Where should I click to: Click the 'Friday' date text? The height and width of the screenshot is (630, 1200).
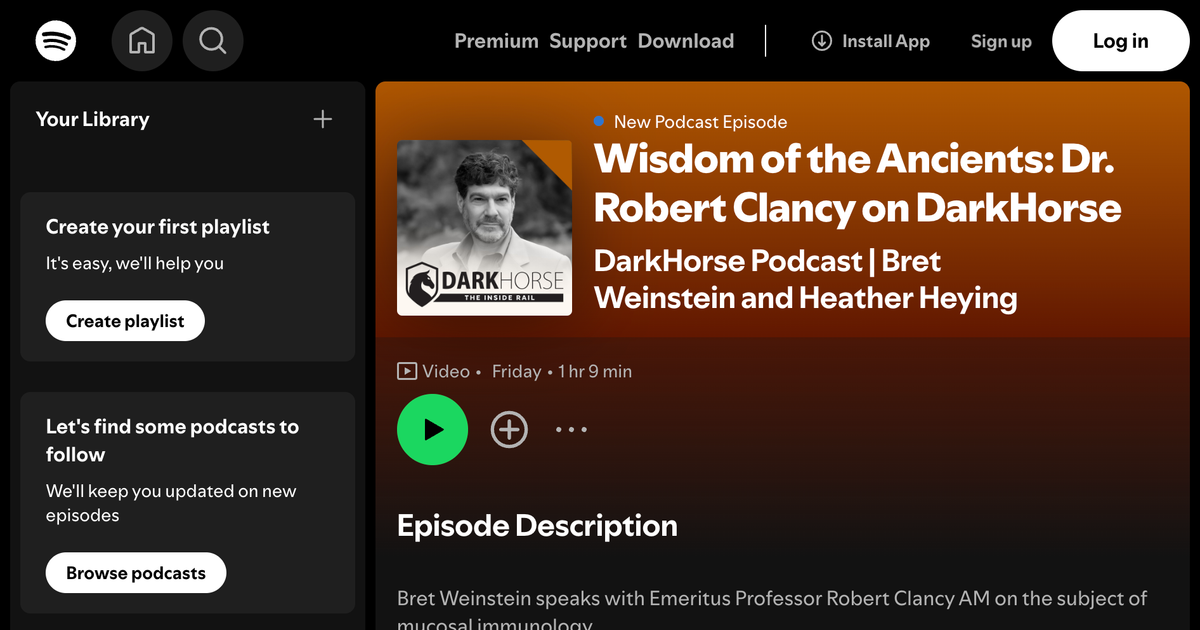[516, 371]
